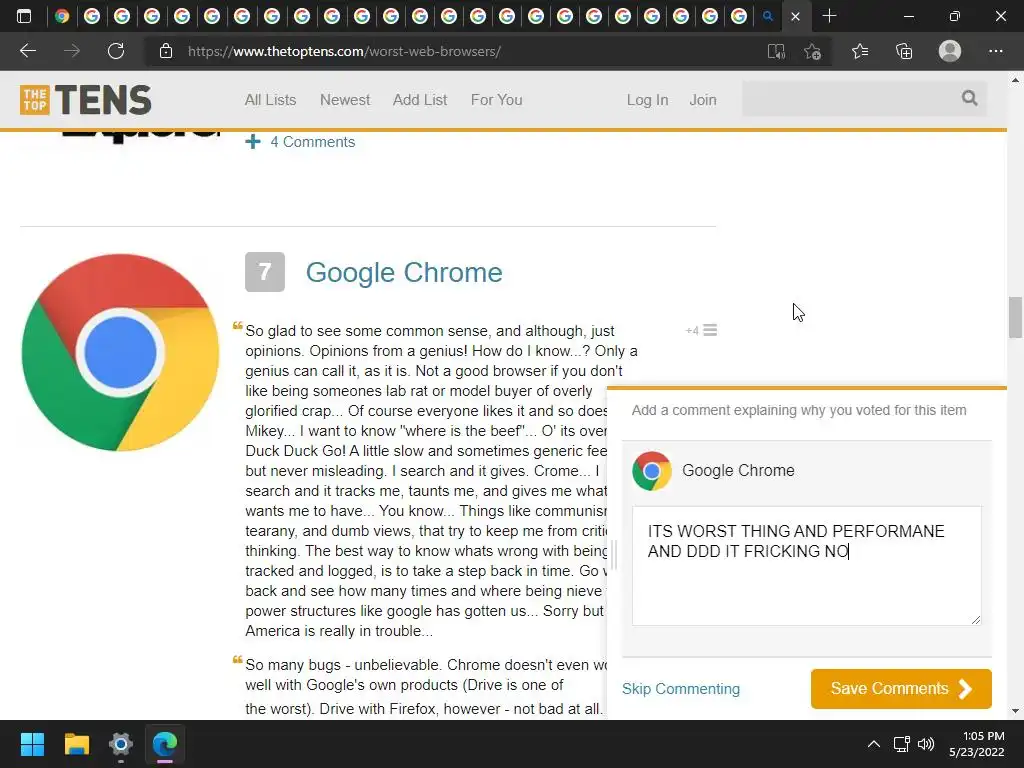
Task: Click the scrollbar down arrow
Action: point(1015,711)
